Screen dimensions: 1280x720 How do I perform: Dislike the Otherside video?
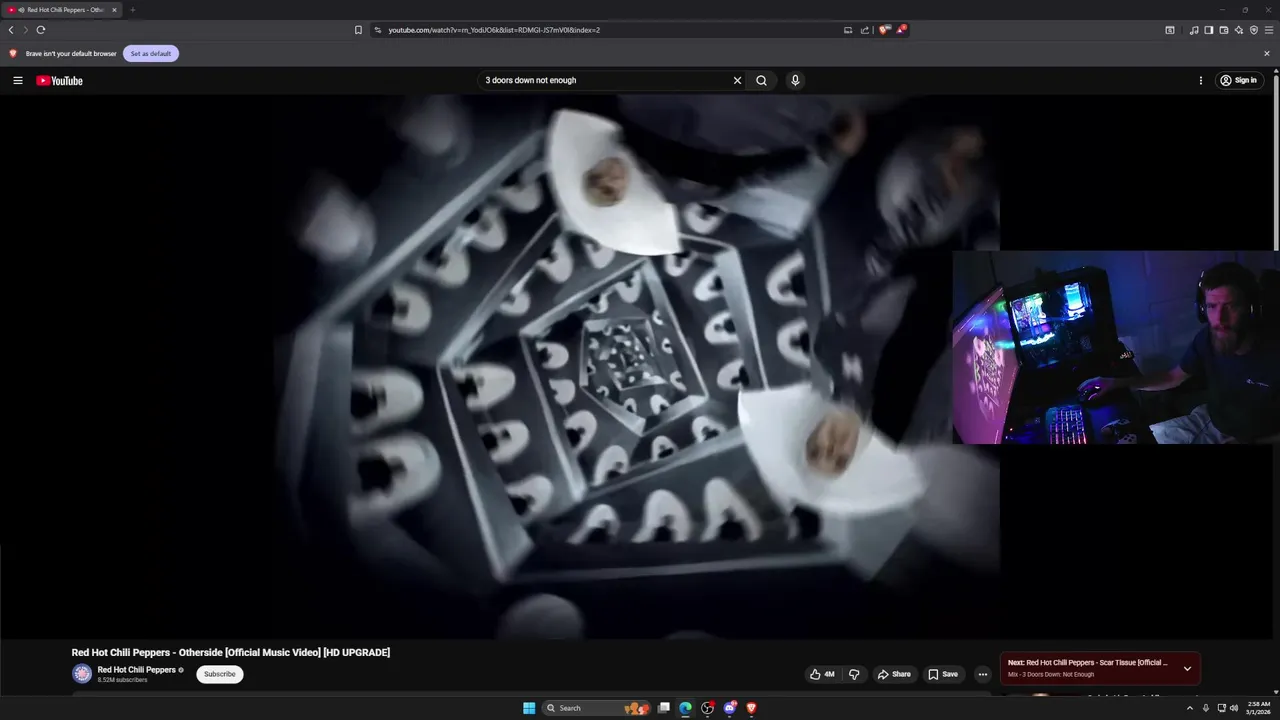(854, 674)
